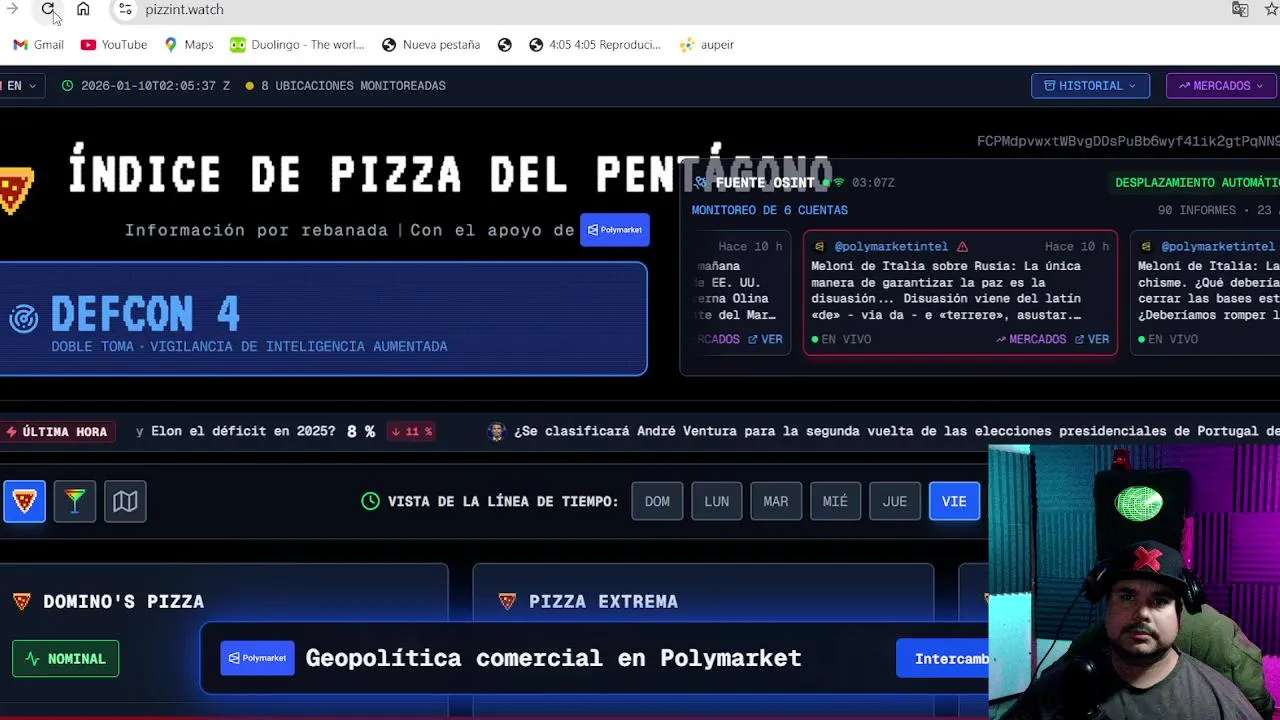Viewport: 1280px width, 720px height.
Task: Open VER link on the leftmost news card
Action: pos(765,339)
